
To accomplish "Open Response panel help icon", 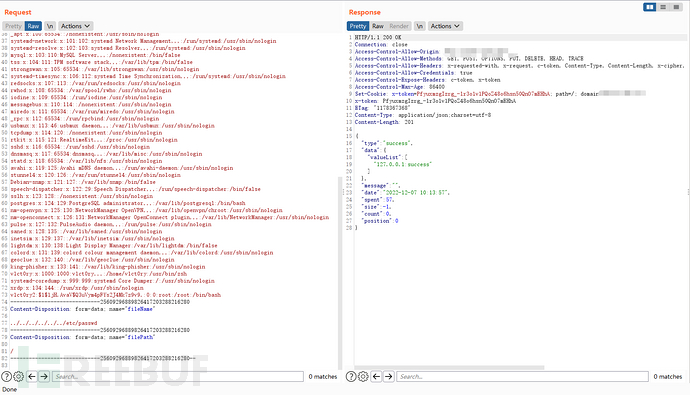I will 351,377.
